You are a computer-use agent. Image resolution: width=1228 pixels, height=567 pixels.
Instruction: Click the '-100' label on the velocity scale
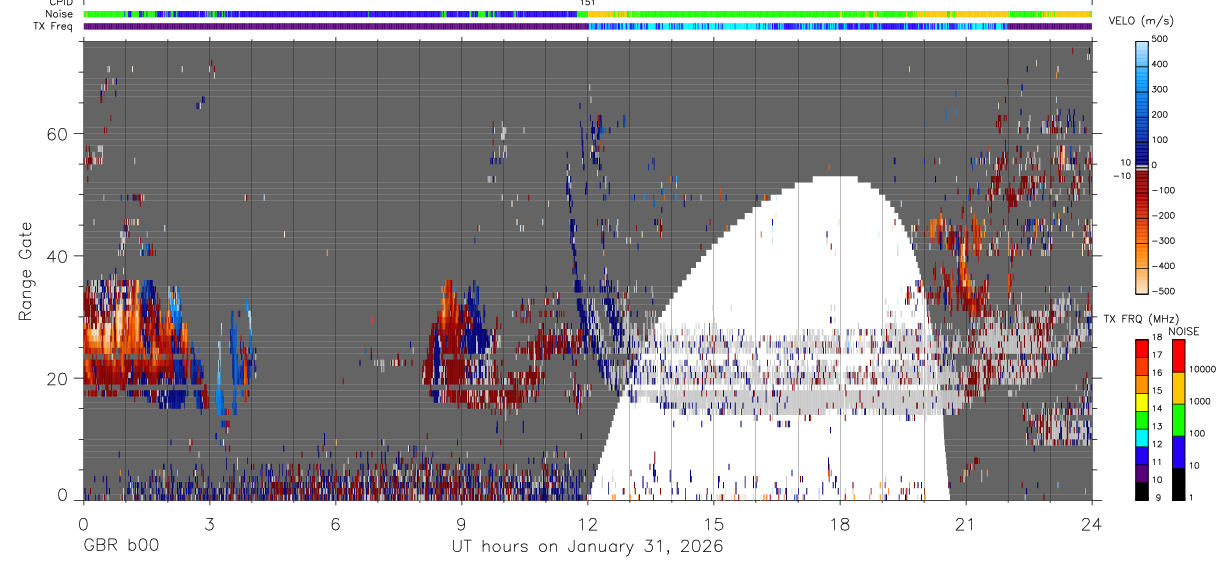[1165, 191]
